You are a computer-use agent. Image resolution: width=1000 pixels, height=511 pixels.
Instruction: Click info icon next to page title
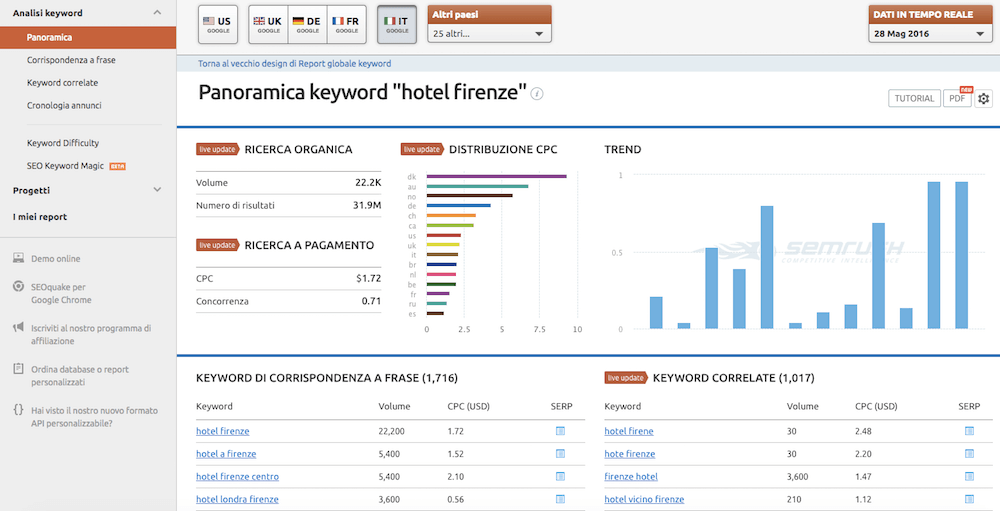538,94
